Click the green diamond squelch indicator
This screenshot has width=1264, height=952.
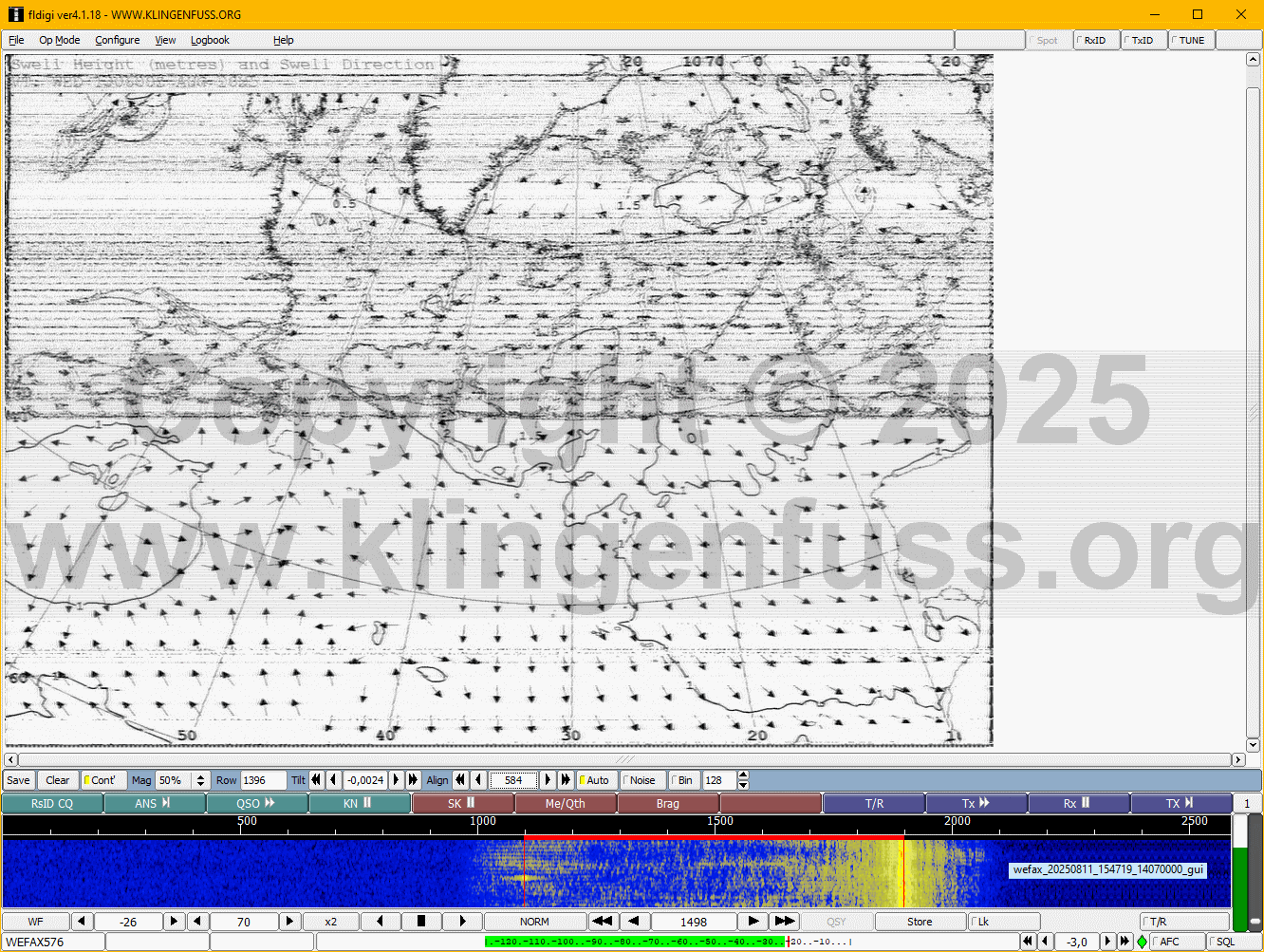[x=1142, y=942]
